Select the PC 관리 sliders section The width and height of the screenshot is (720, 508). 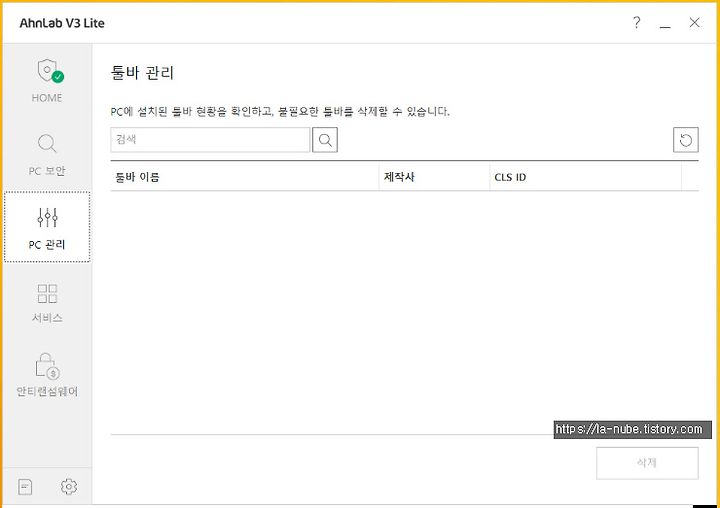click(47, 227)
